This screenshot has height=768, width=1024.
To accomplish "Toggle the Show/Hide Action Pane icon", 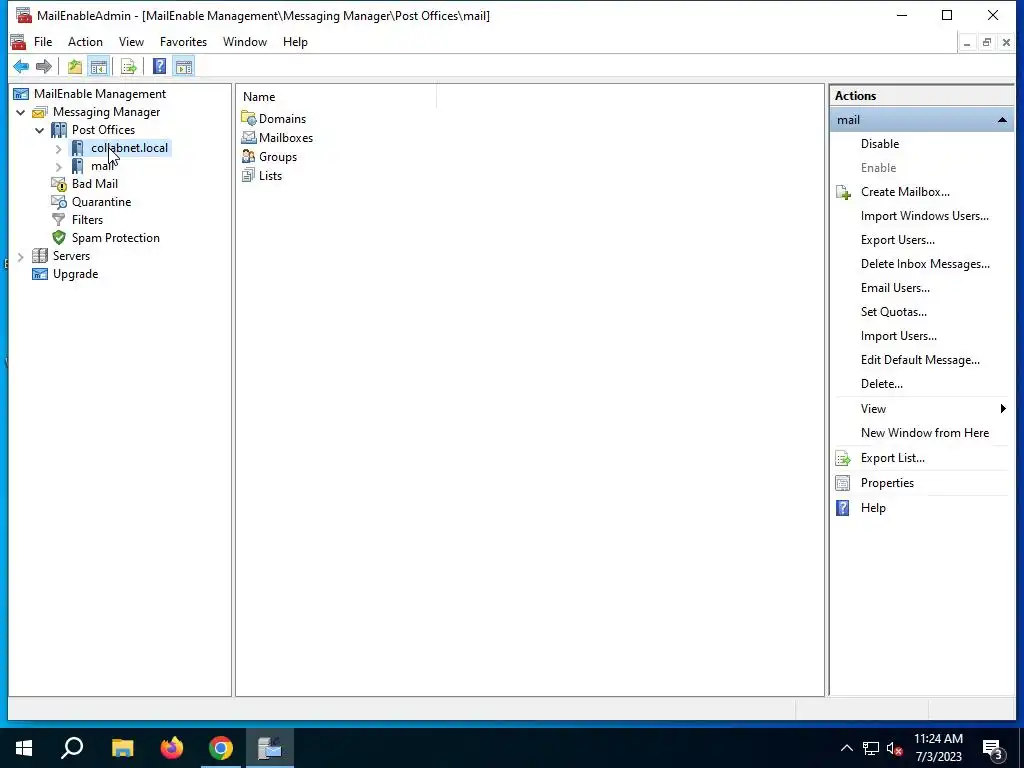I will tap(184, 66).
